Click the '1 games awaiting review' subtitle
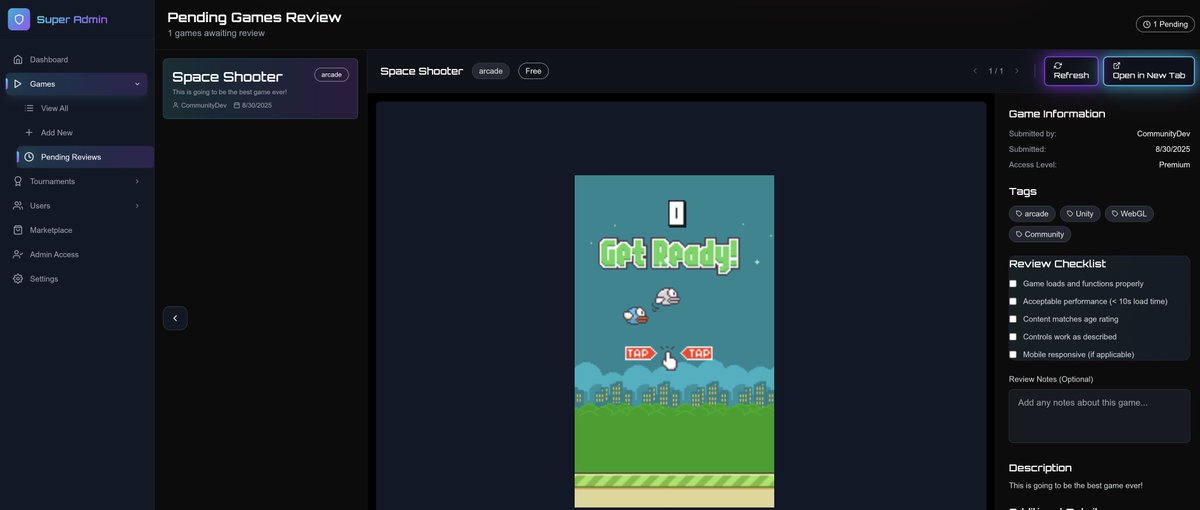 pos(216,34)
